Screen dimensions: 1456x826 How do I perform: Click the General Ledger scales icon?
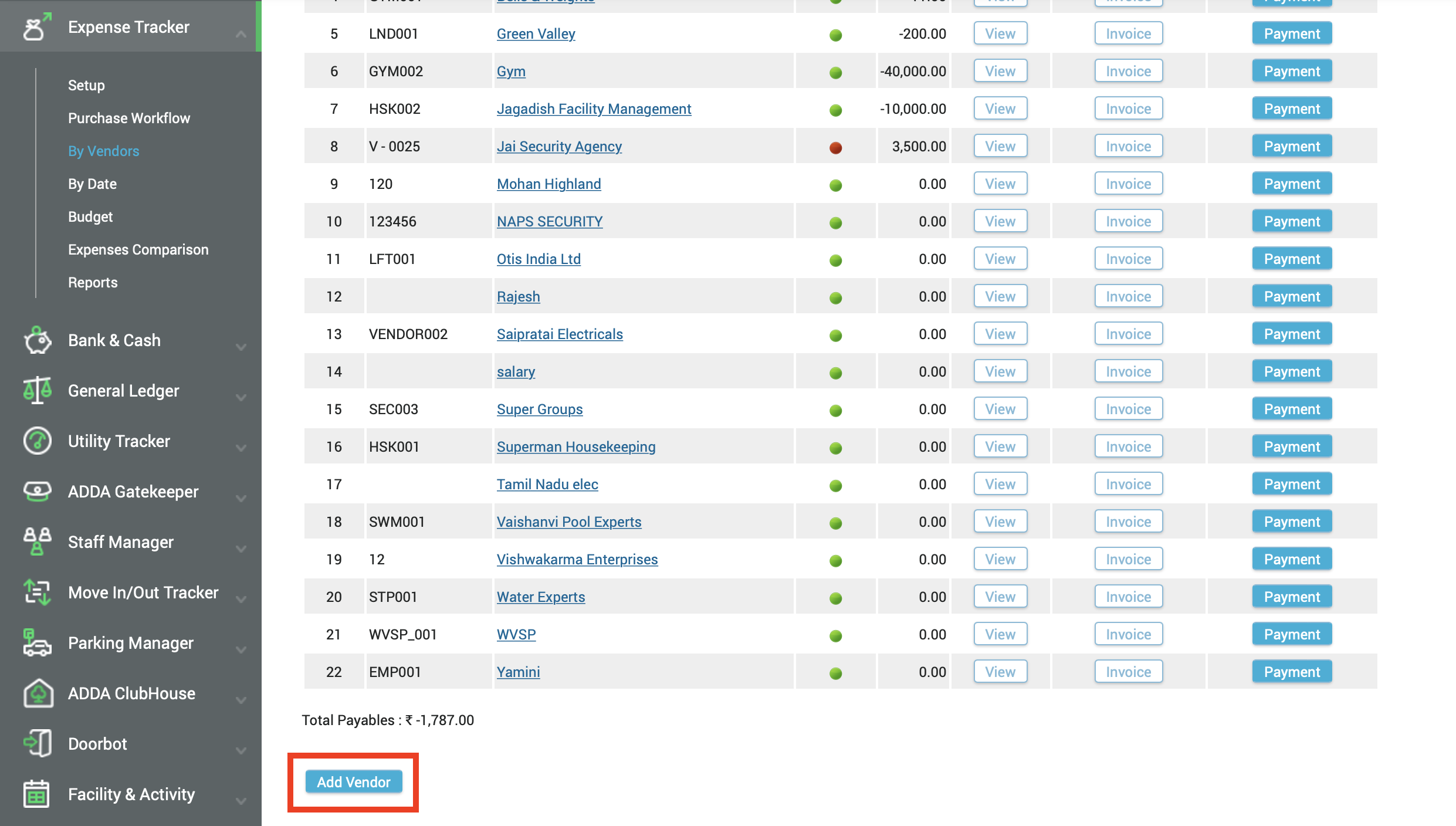tap(37, 391)
